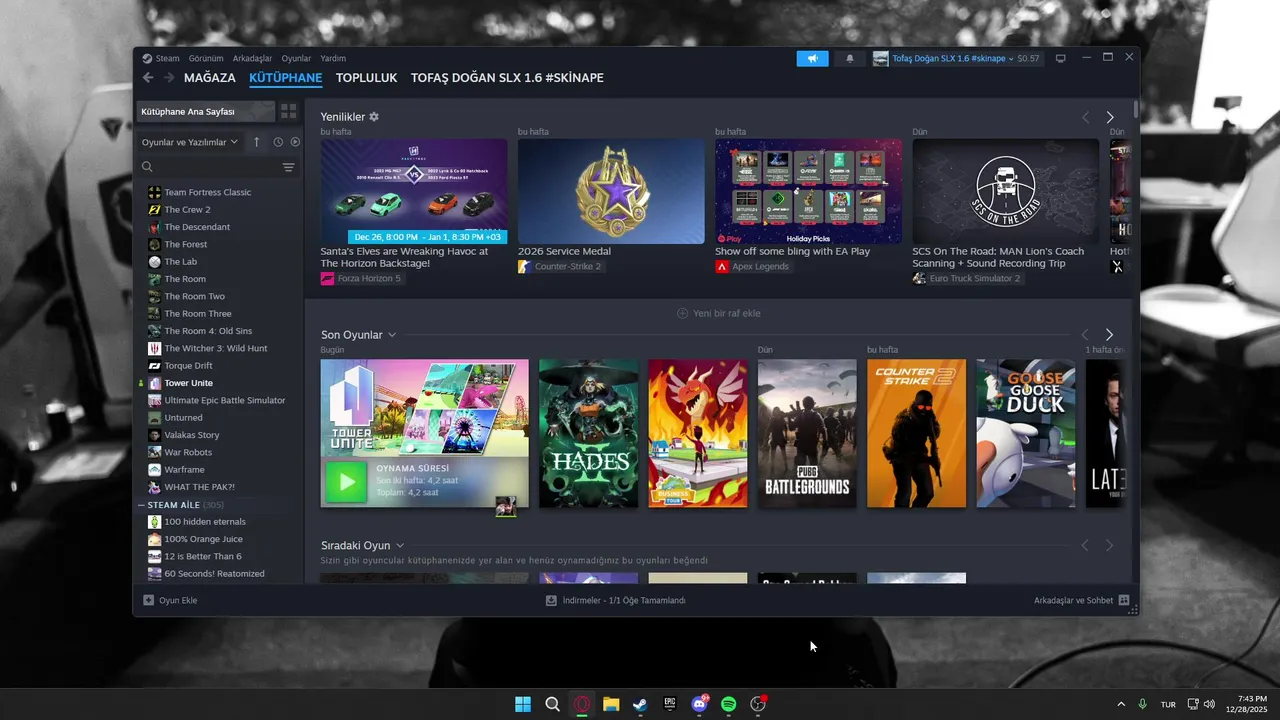Click the Kütüphane Ana Sayfası button
The width and height of the screenshot is (1280, 720).
tap(205, 111)
